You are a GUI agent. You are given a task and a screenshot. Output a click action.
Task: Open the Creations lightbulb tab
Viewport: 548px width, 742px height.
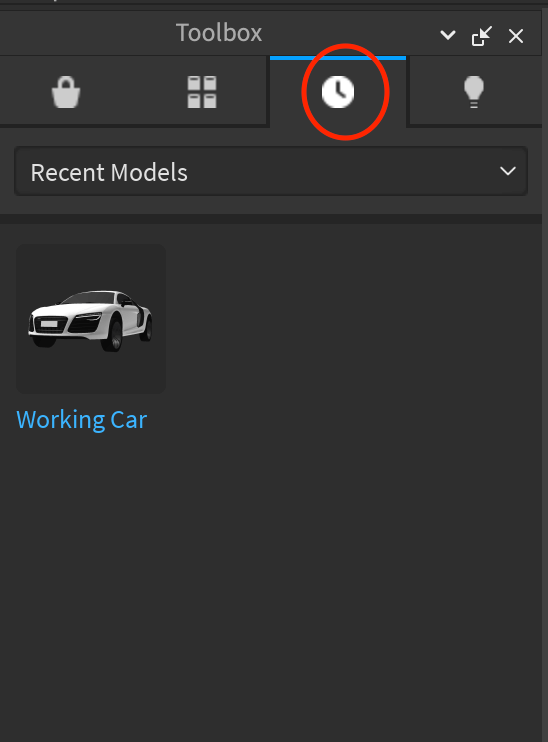[x=474, y=92]
